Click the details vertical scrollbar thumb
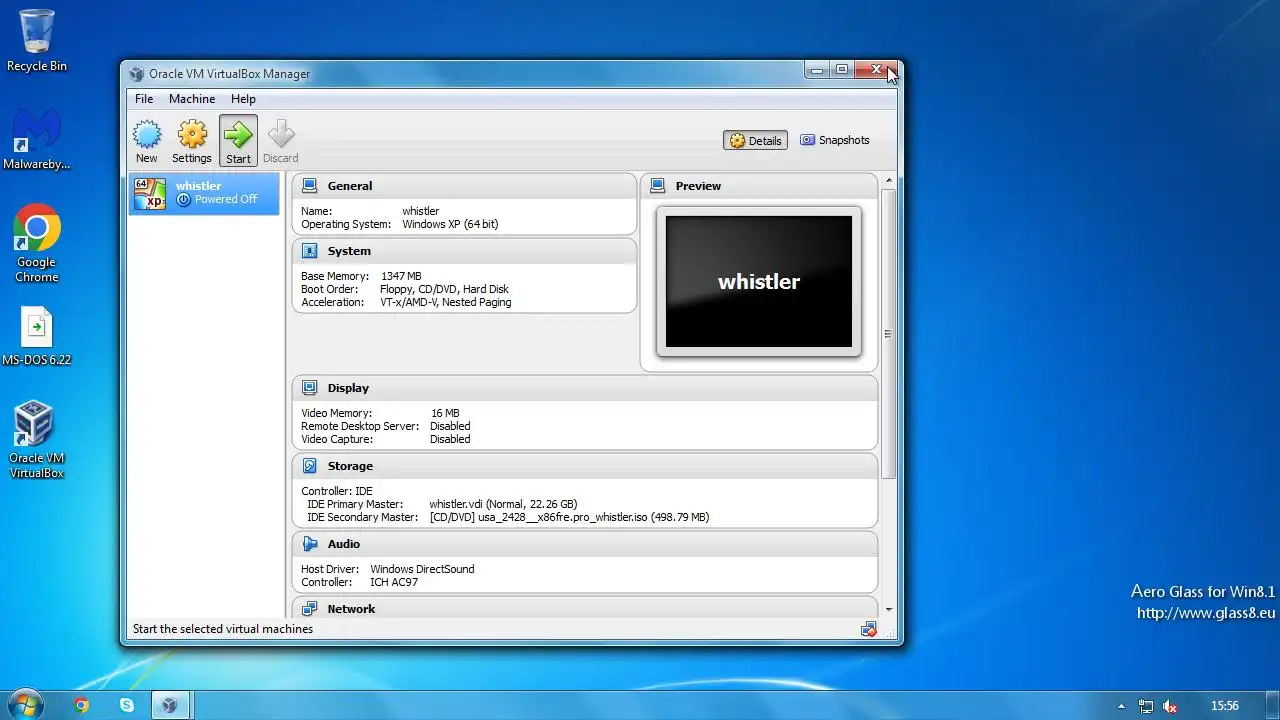 889,334
